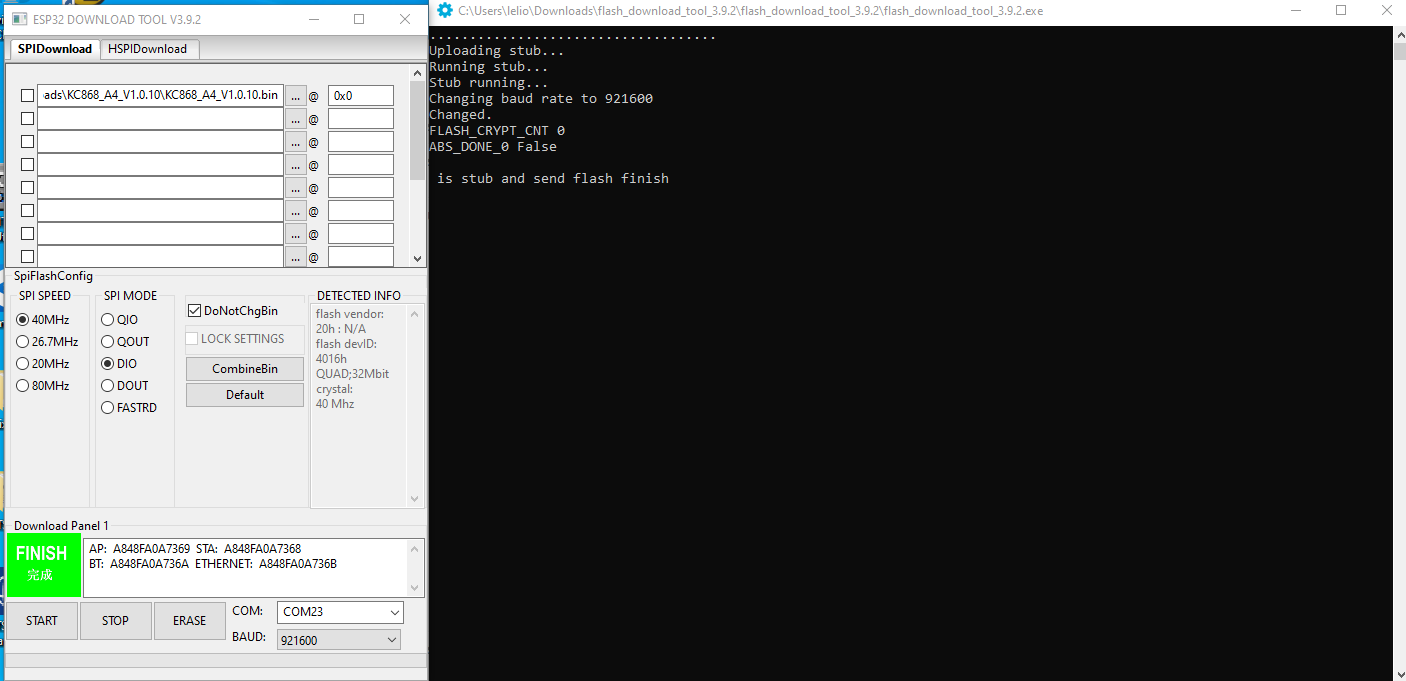Click the '...' browse button in fifth file row
1406x681 pixels.
[x=295, y=188]
